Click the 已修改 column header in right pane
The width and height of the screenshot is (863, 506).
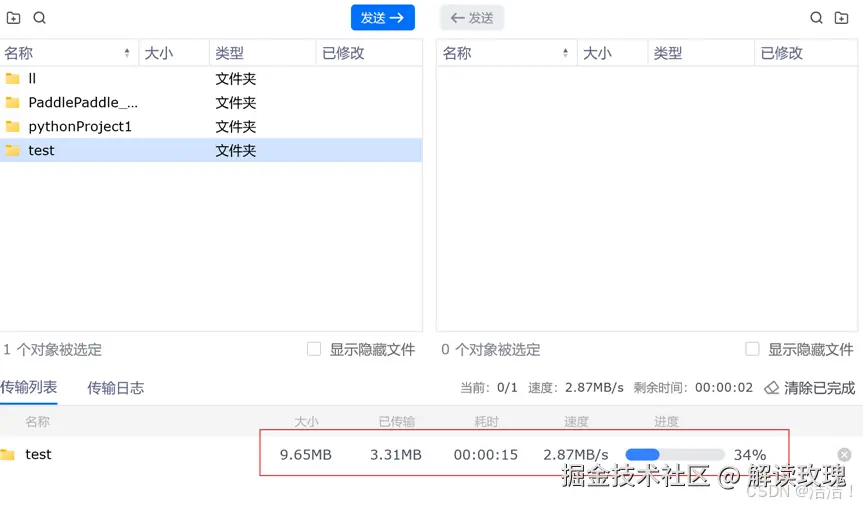(806, 53)
